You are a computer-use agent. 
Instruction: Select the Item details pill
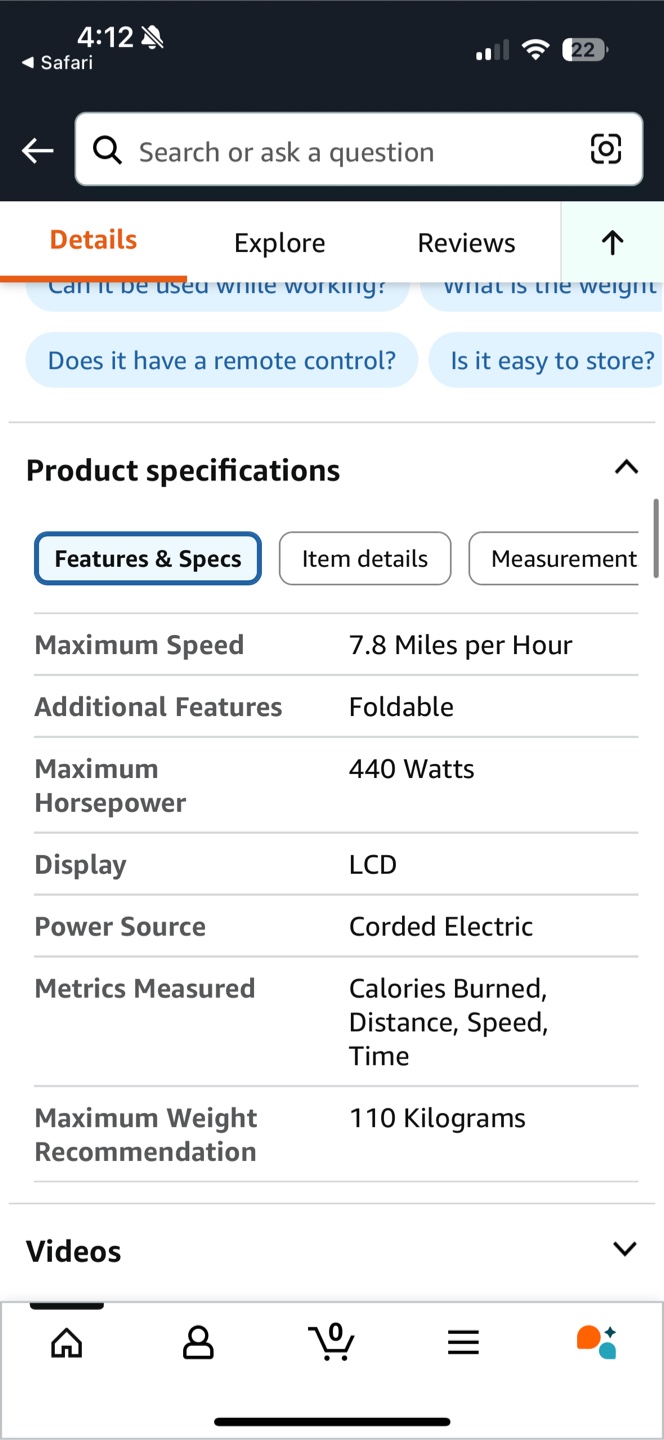365,558
